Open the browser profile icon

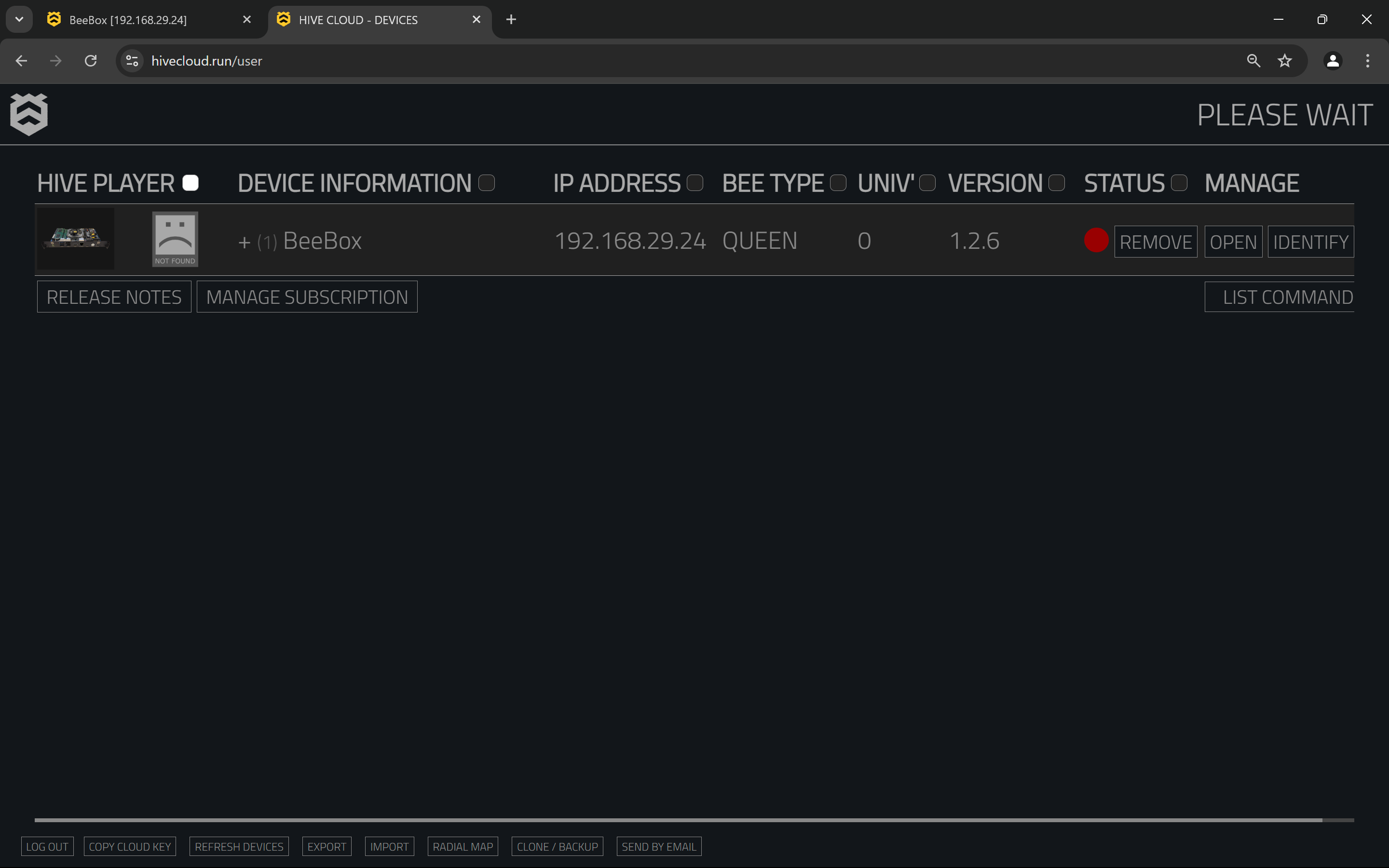(x=1333, y=61)
